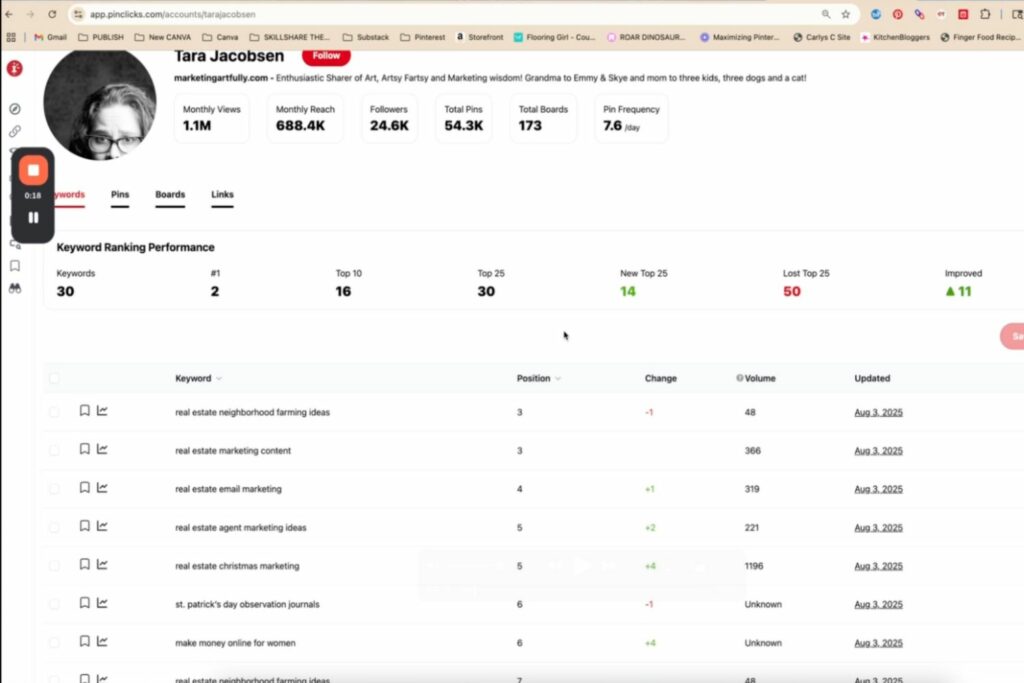Open the compass explore icon in sidebar
Image resolution: width=1024 pixels, height=683 pixels.
(x=14, y=109)
